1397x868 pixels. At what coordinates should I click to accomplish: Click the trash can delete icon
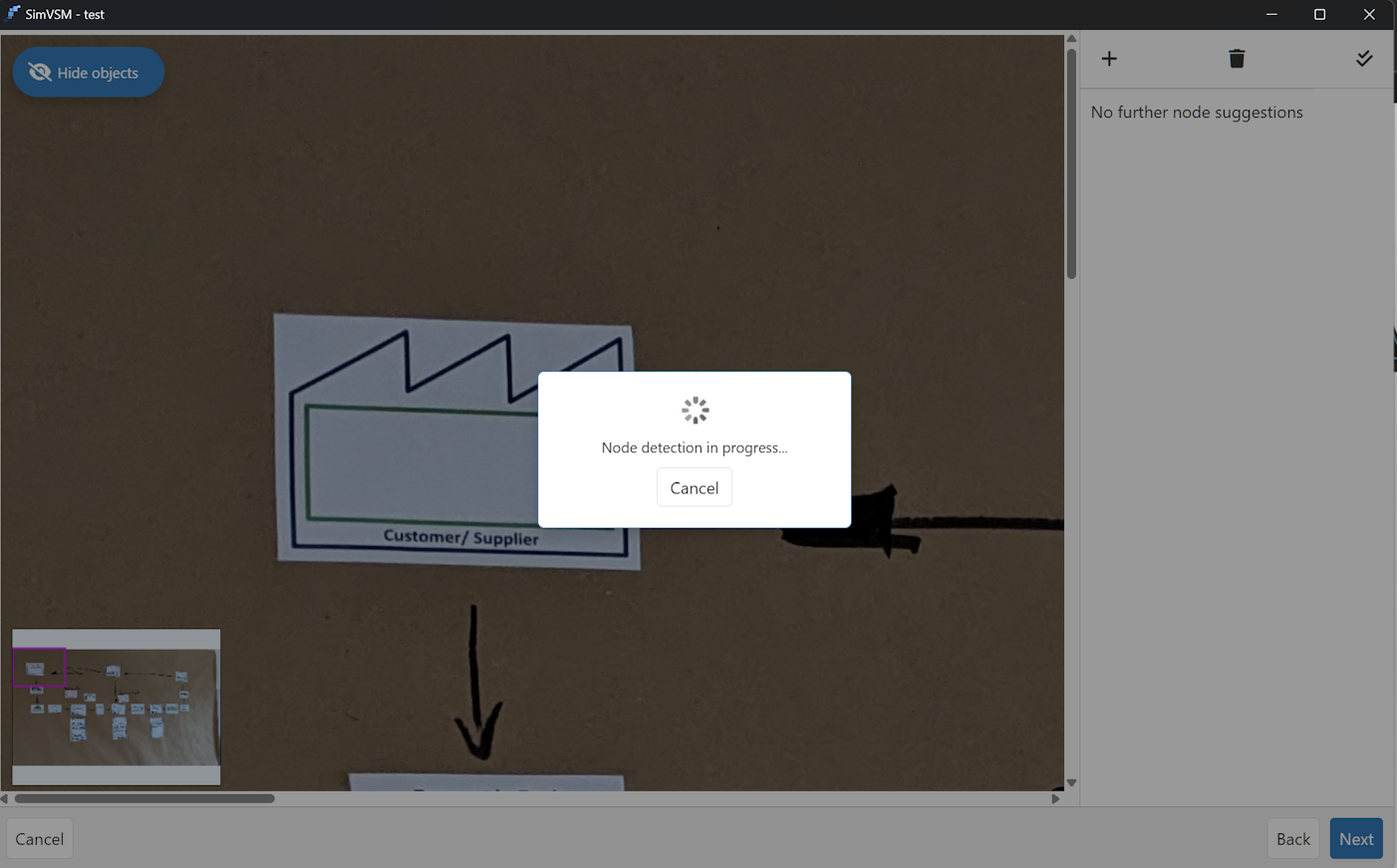tap(1237, 59)
